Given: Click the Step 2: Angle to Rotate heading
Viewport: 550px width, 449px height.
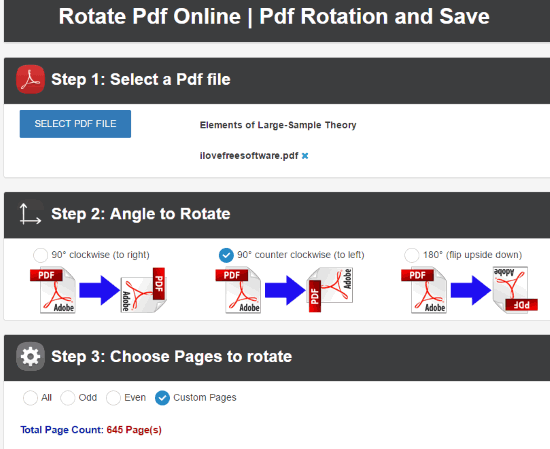Looking at the screenshot, I should click(141, 214).
